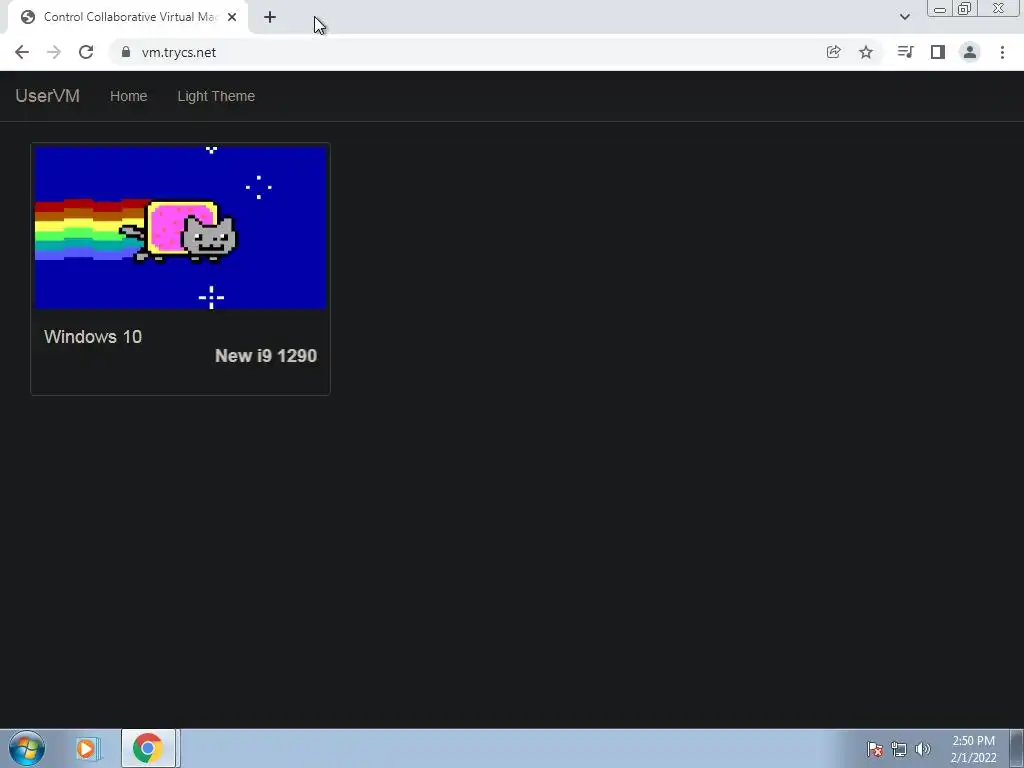This screenshot has height=768, width=1024.
Task: Open the UserVM brand link
Action: pos(48,96)
